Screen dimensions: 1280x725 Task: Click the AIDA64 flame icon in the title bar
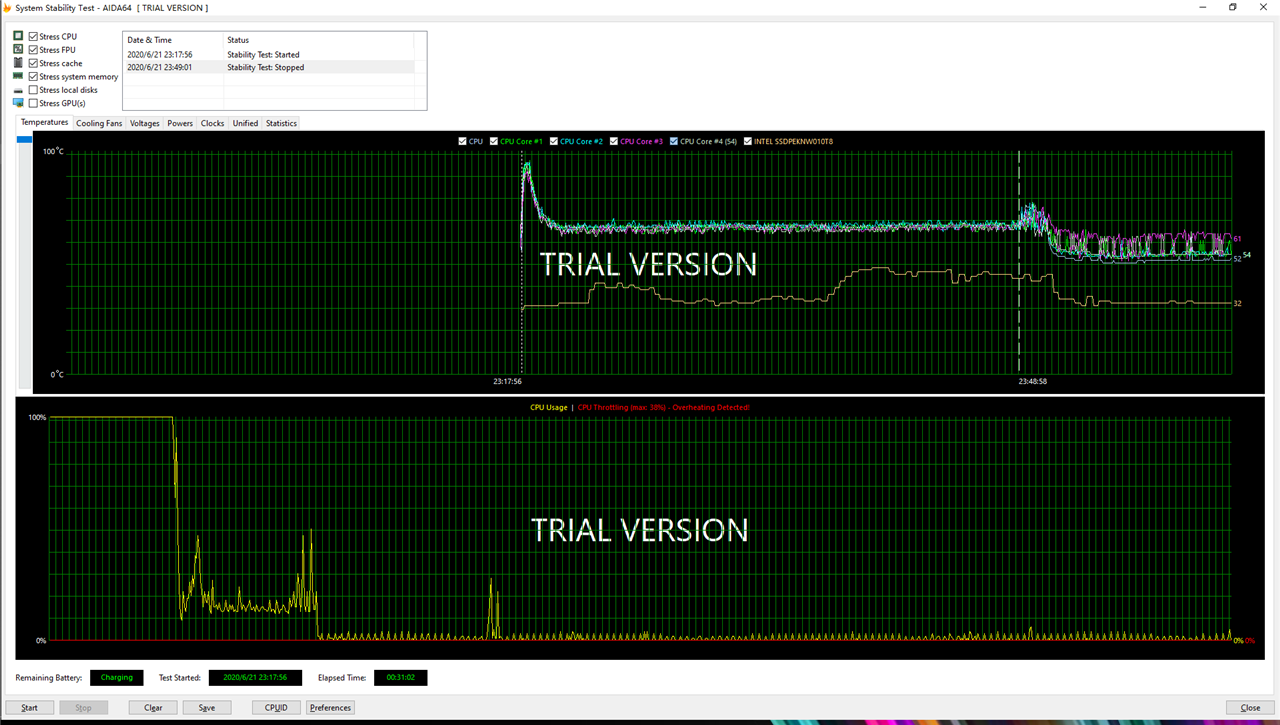point(8,7)
